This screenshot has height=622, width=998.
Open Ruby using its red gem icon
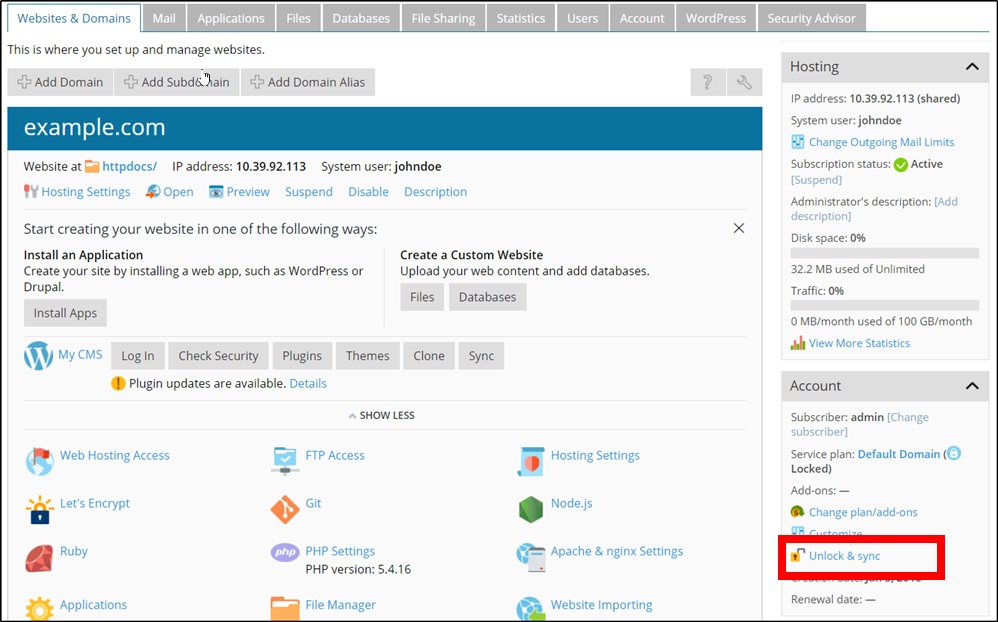[39, 558]
